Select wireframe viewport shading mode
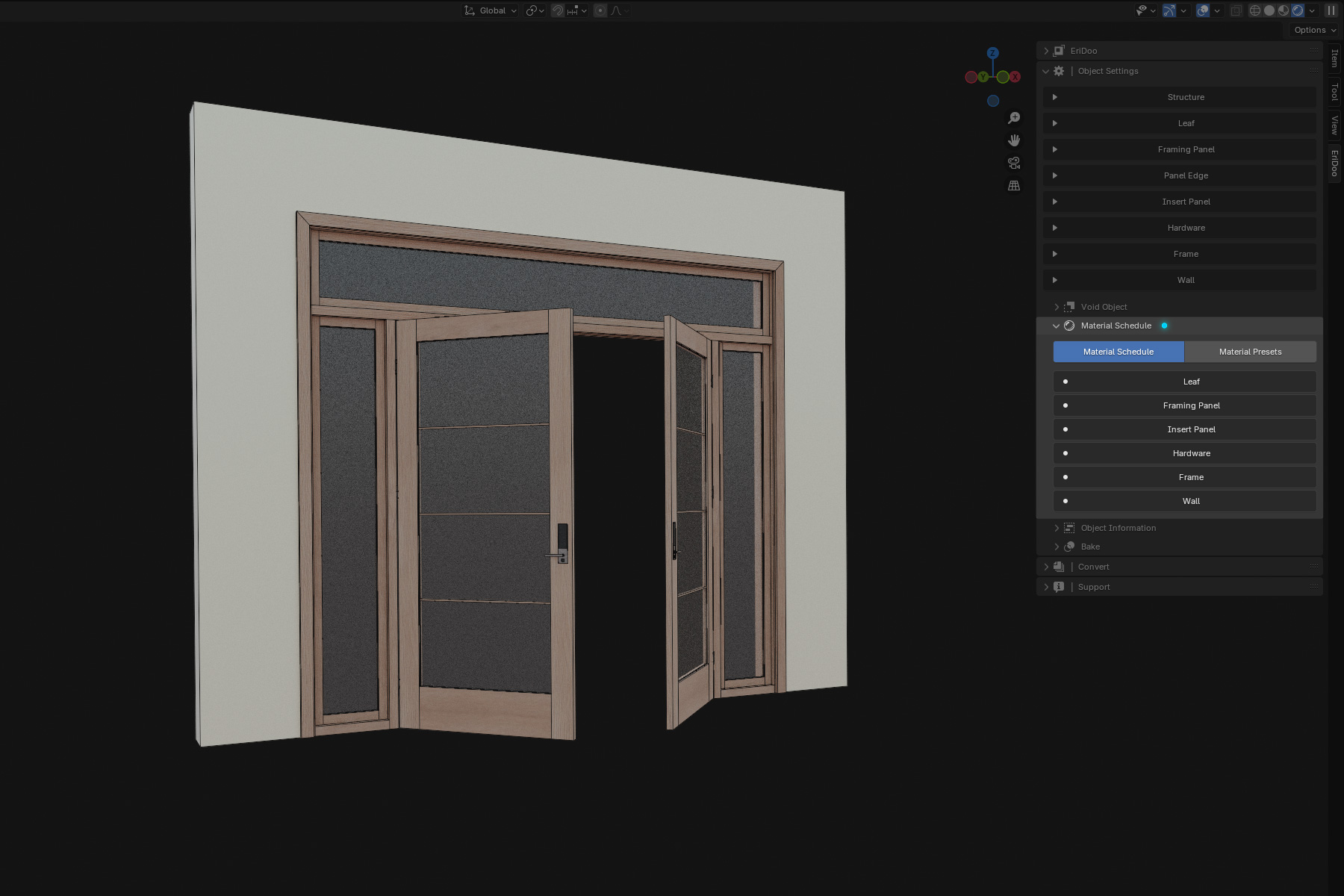Screen dimensions: 1344x896 point(1255,10)
